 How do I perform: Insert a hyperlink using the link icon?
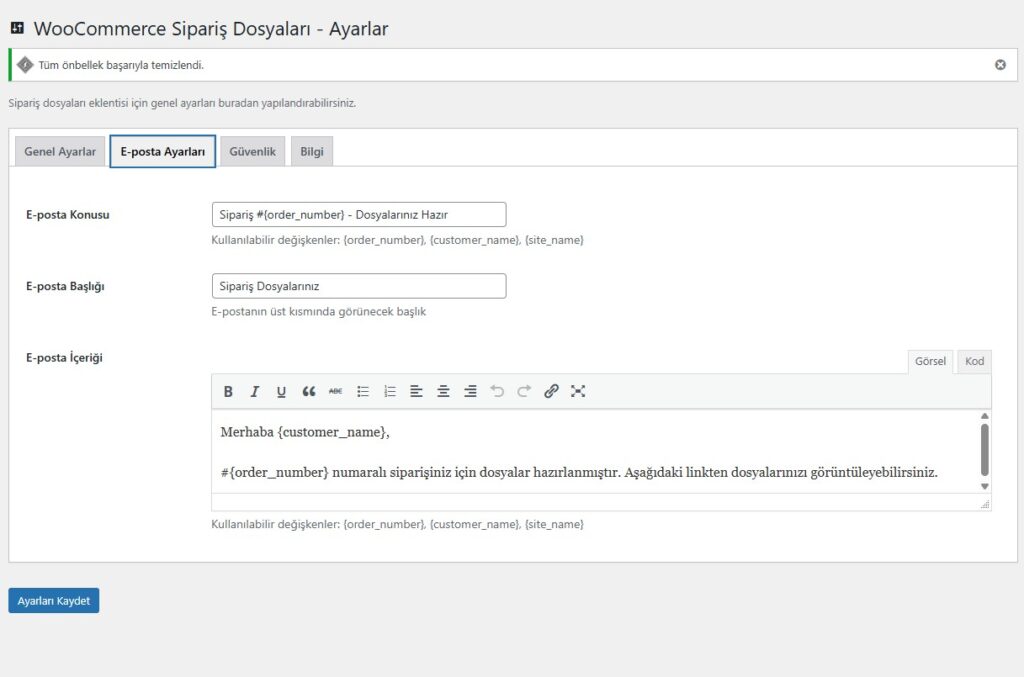[x=551, y=391]
